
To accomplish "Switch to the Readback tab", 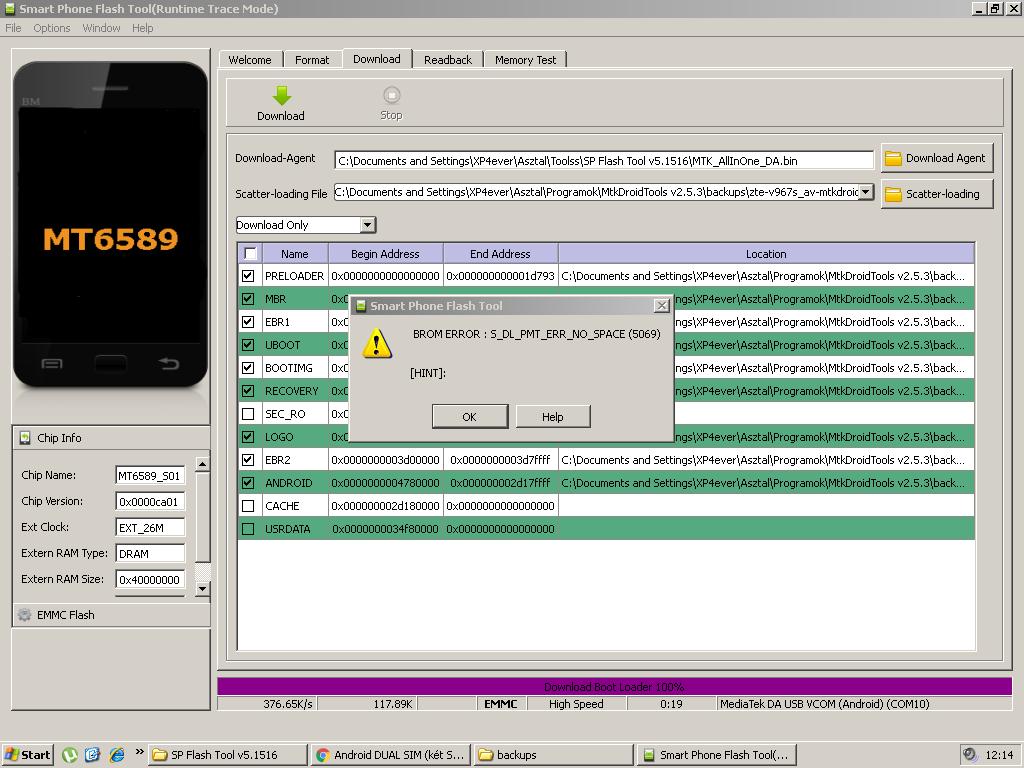I will [x=448, y=59].
